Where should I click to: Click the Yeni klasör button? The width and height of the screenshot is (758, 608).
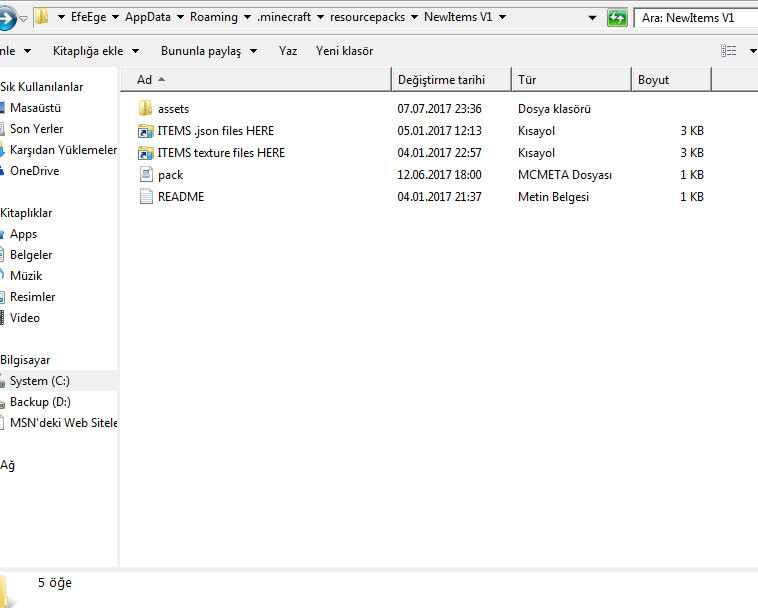pos(344,51)
